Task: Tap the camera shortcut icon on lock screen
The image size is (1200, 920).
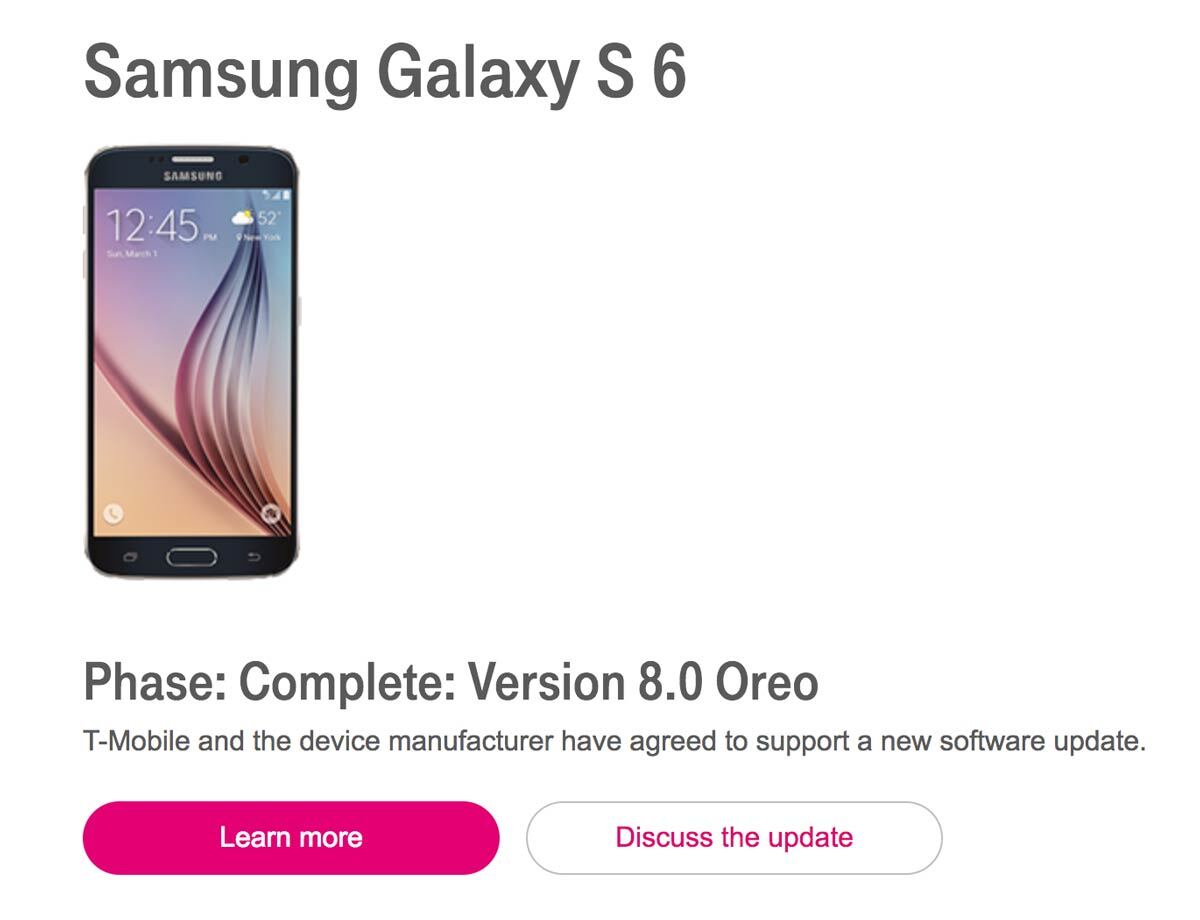Action: pos(270,514)
